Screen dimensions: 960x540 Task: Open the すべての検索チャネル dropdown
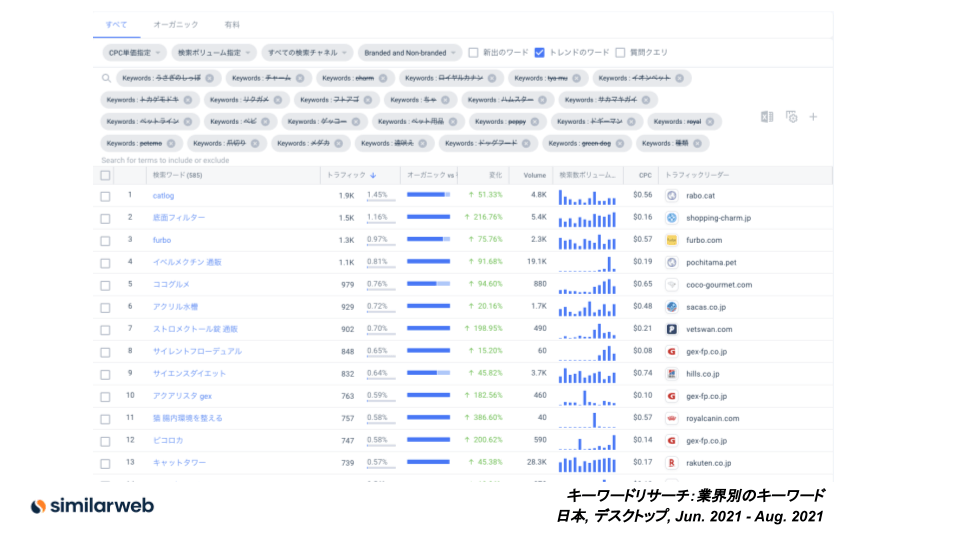click(x=307, y=53)
